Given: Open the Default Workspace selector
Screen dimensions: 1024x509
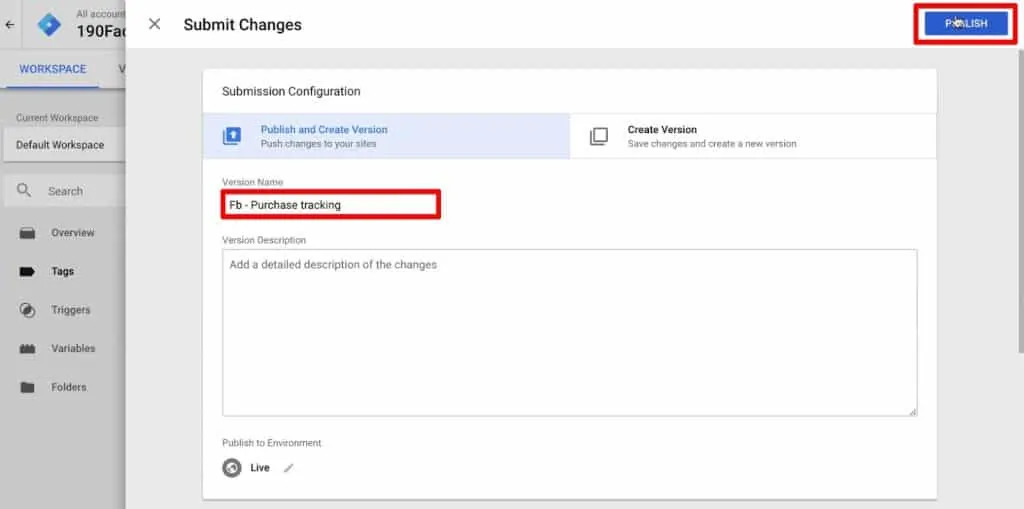Looking at the screenshot, I should 64,145.
